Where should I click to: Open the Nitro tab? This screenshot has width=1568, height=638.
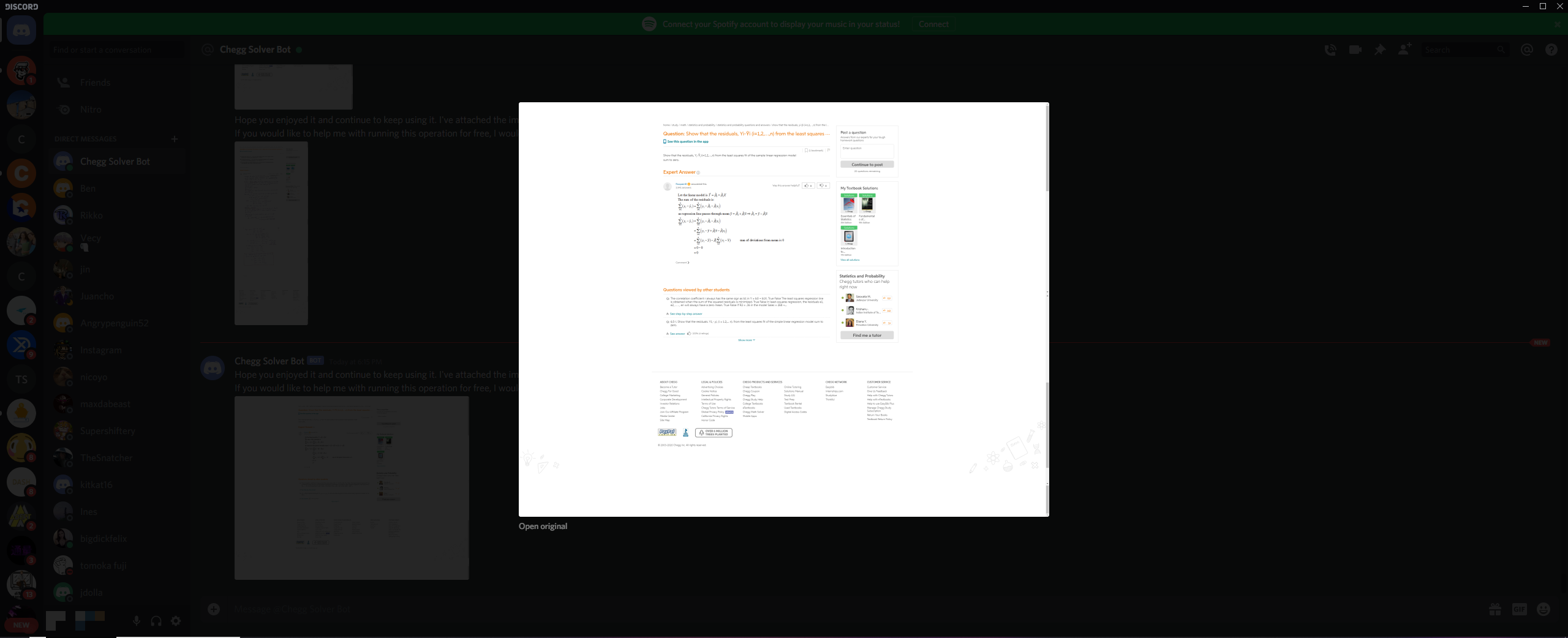pyautogui.click(x=116, y=110)
